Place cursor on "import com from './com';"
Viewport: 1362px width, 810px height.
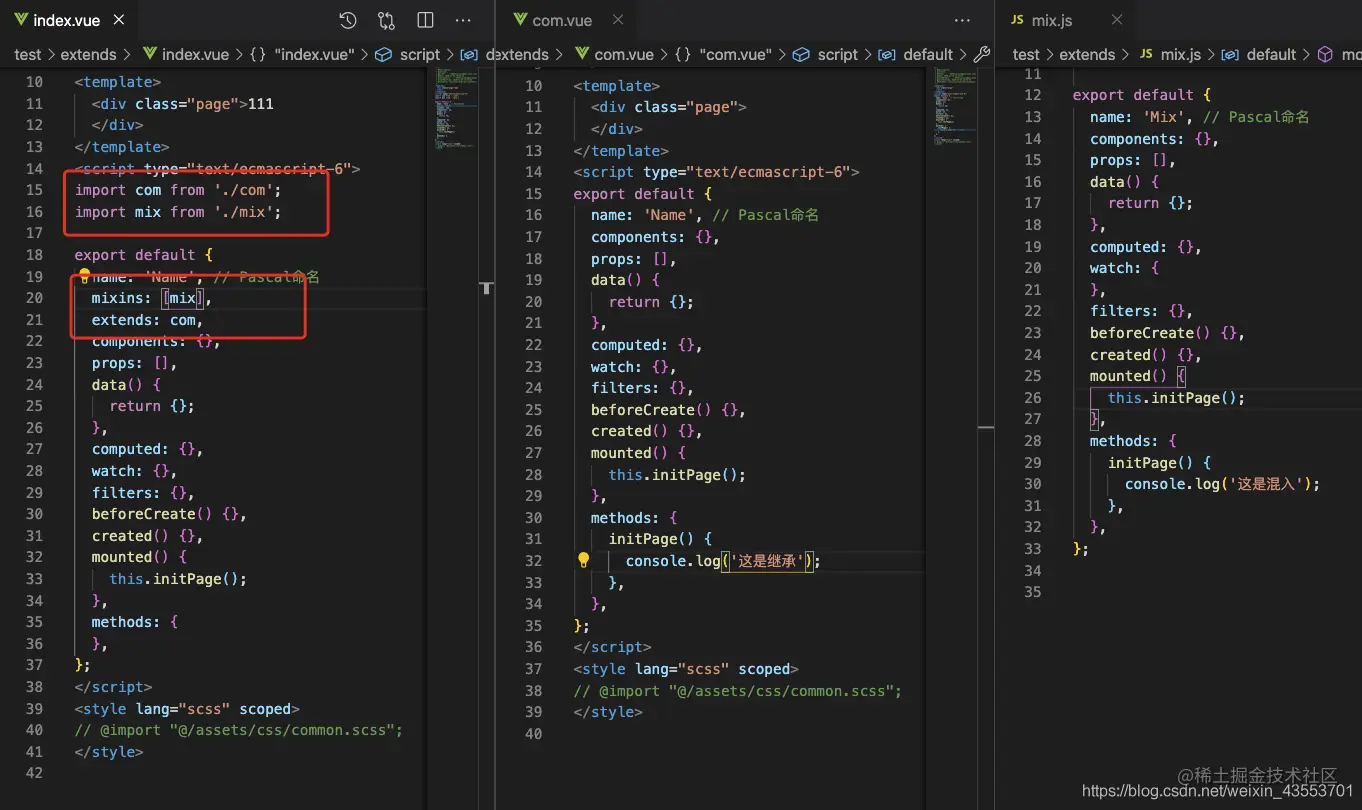coord(179,190)
